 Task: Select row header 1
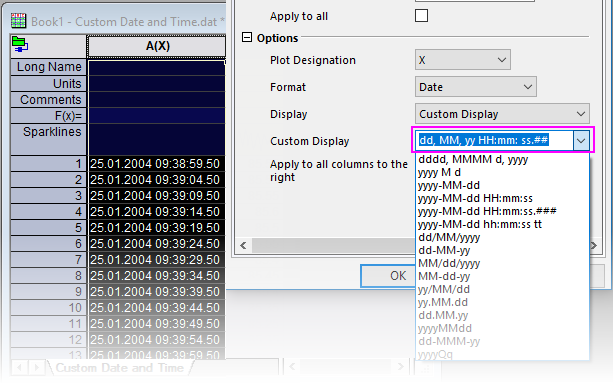click(x=48, y=163)
